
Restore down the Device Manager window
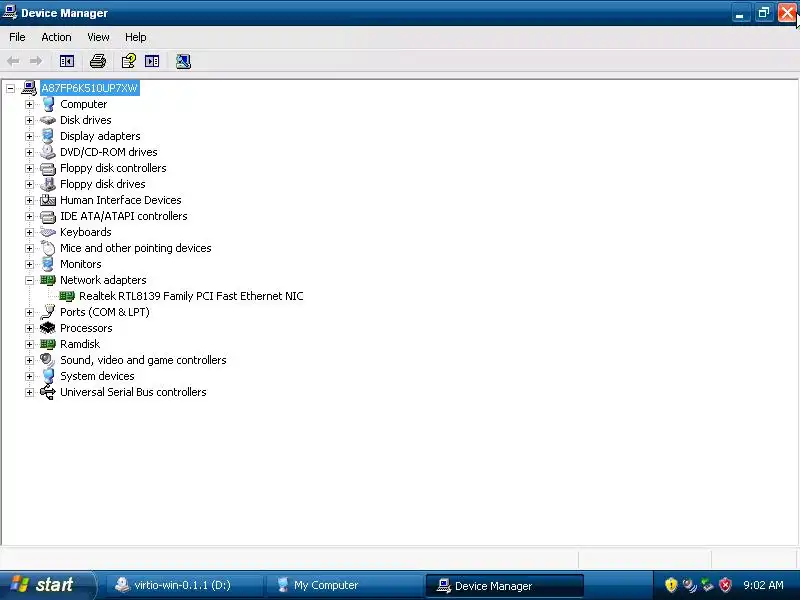(x=763, y=13)
